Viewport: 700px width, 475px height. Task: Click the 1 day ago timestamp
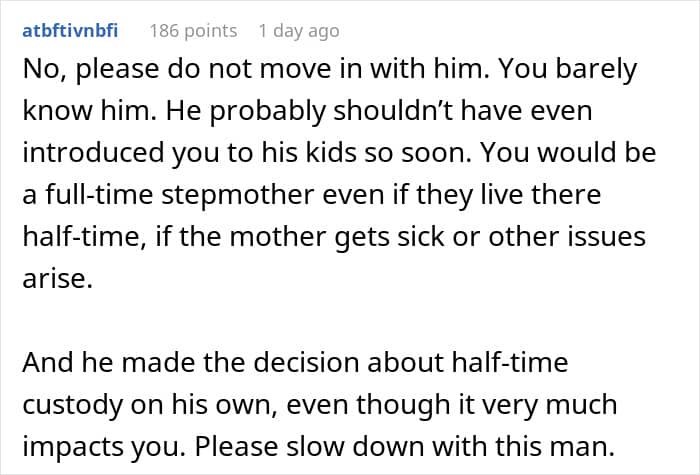[x=299, y=31]
